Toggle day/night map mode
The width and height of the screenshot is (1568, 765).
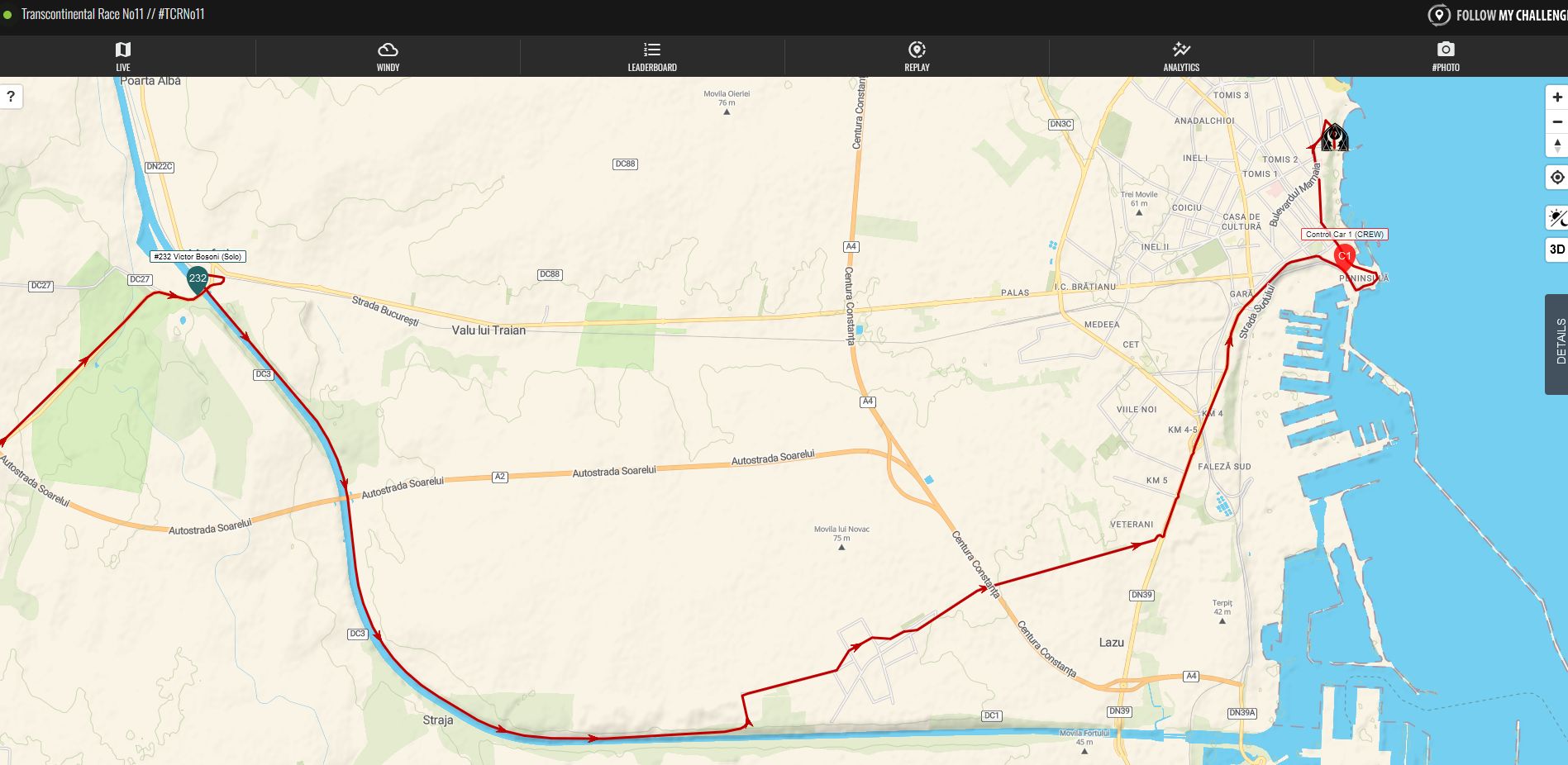[x=1557, y=218]
